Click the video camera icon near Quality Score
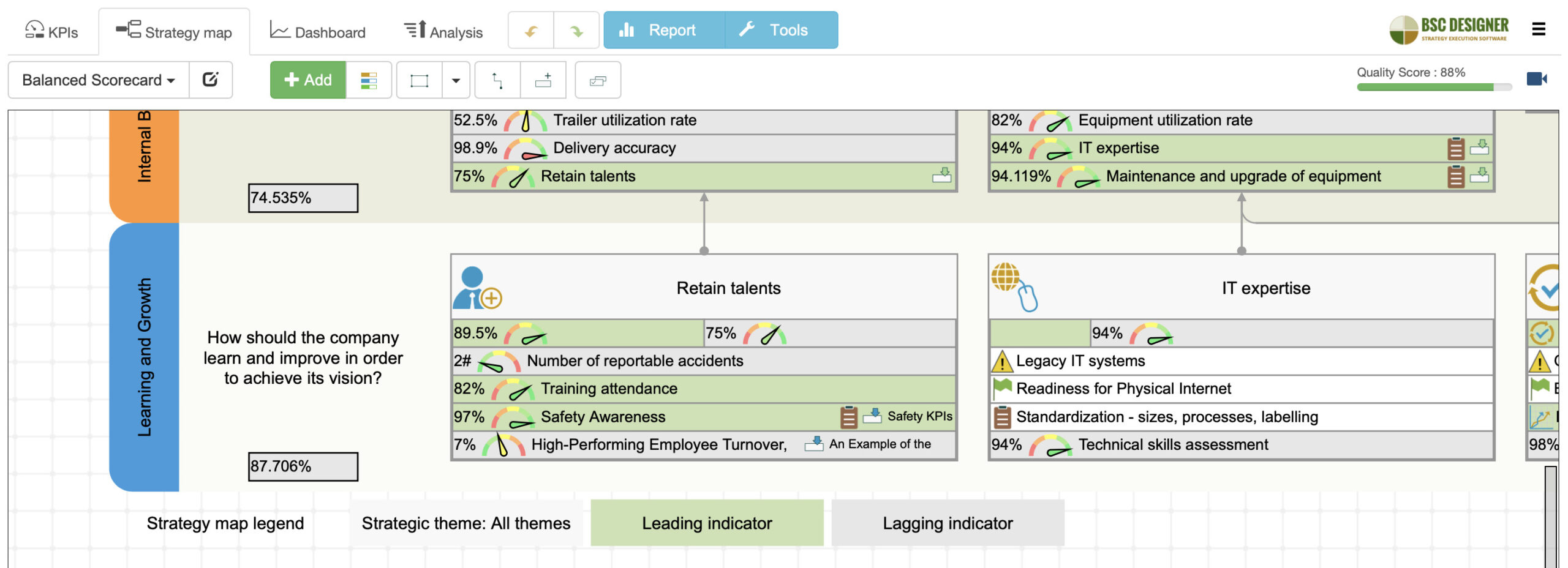The height and width of the screenshot is (568, 1568). [1537, 80]
